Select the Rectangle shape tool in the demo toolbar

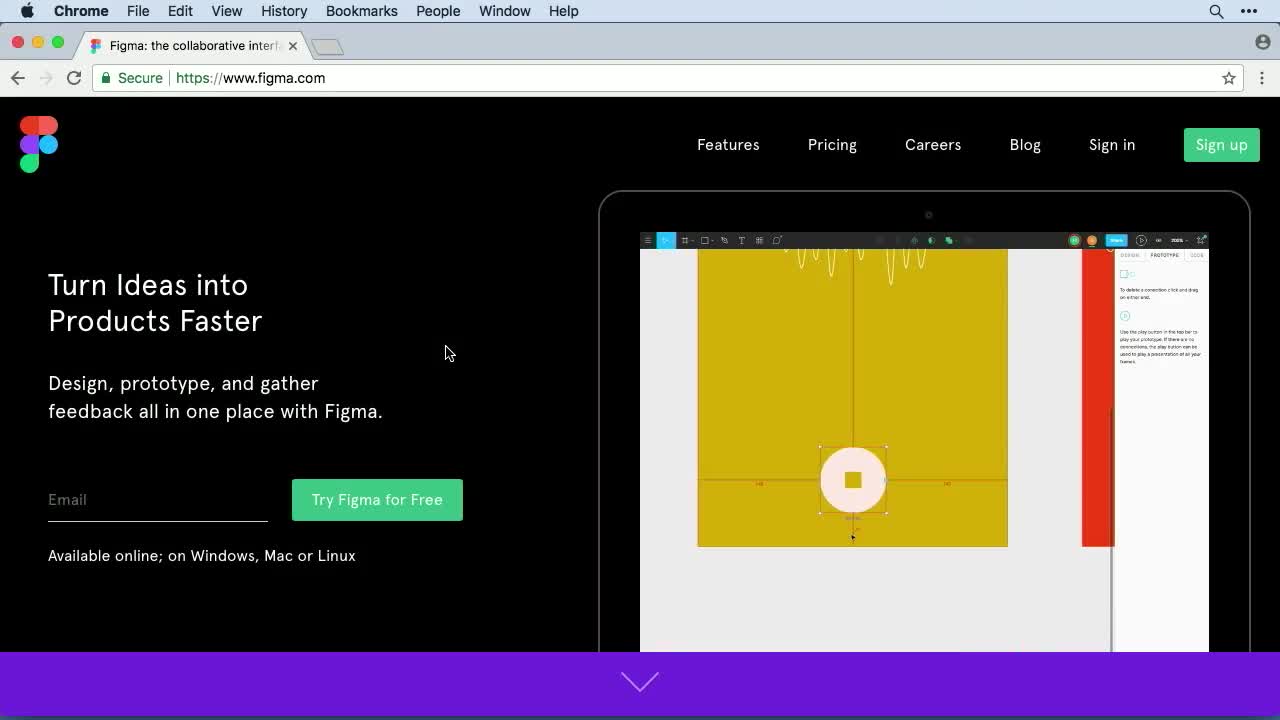pyautogui.click(x=705, y=240)
